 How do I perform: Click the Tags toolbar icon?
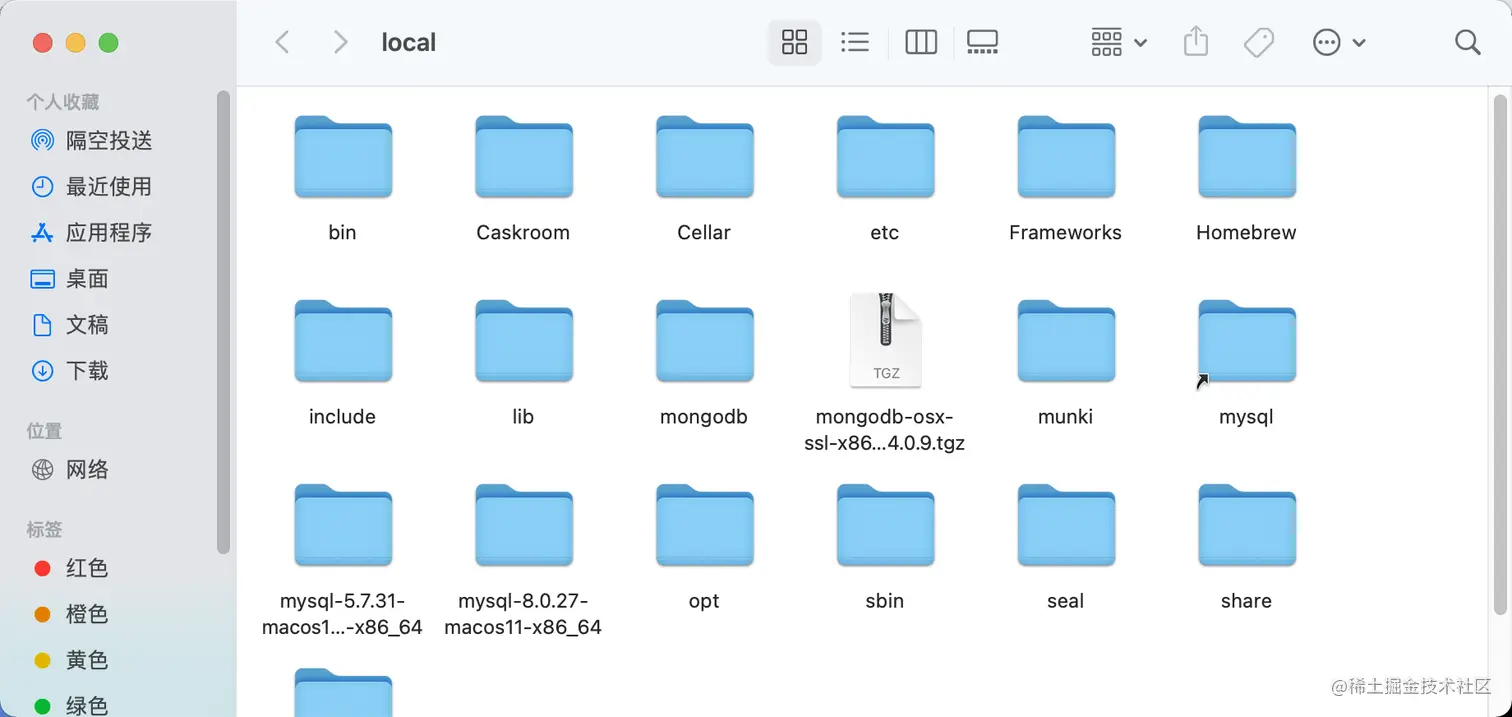(x=1258, y=42)
